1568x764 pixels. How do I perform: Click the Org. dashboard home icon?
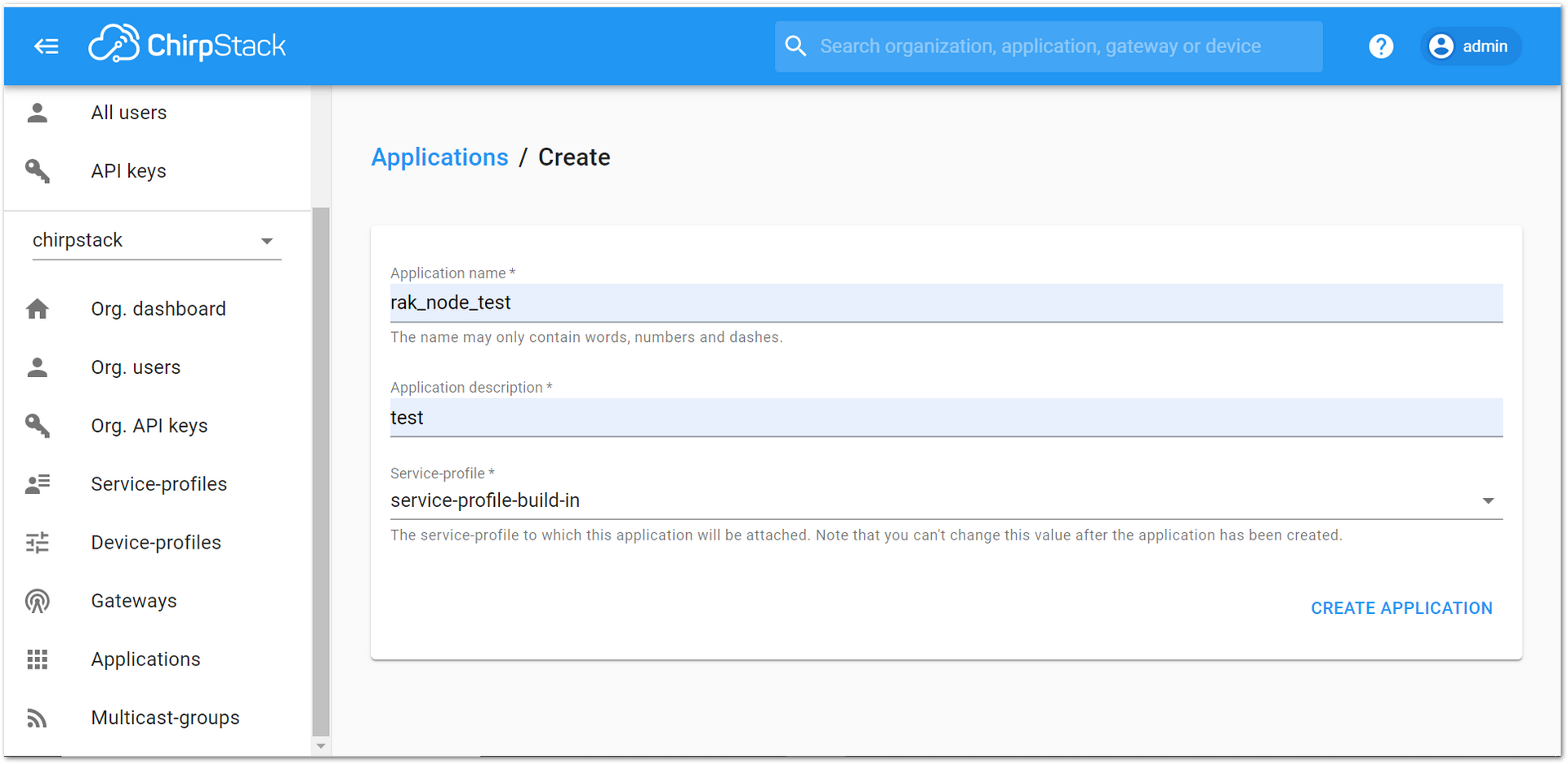tap(38, 309)
